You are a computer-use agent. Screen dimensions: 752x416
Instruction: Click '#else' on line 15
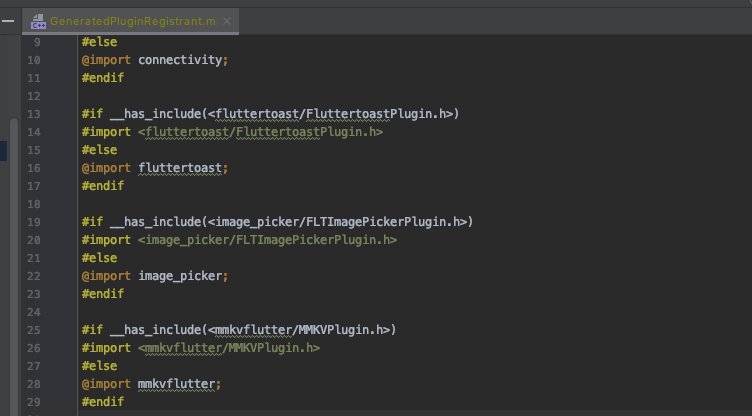(x=99, y=150)
